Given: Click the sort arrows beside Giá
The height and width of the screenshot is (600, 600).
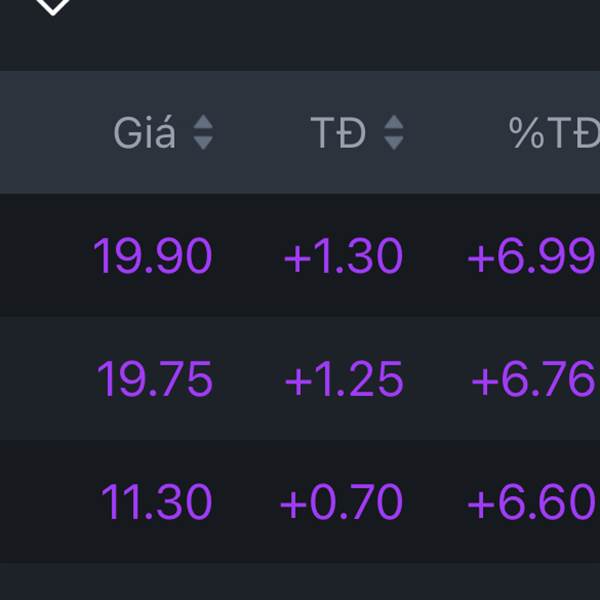Looking at the screenshot, I should [203, 132].
